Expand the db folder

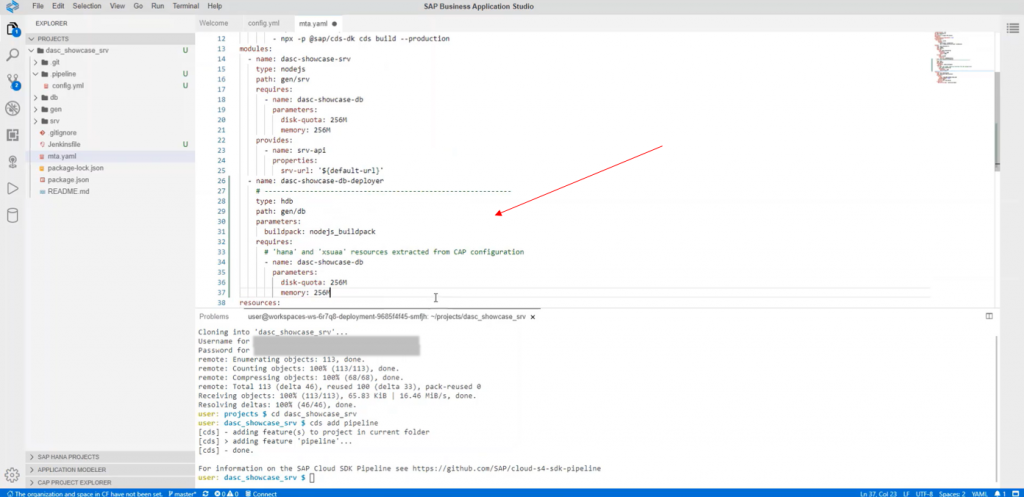click(x=110, y=97)
